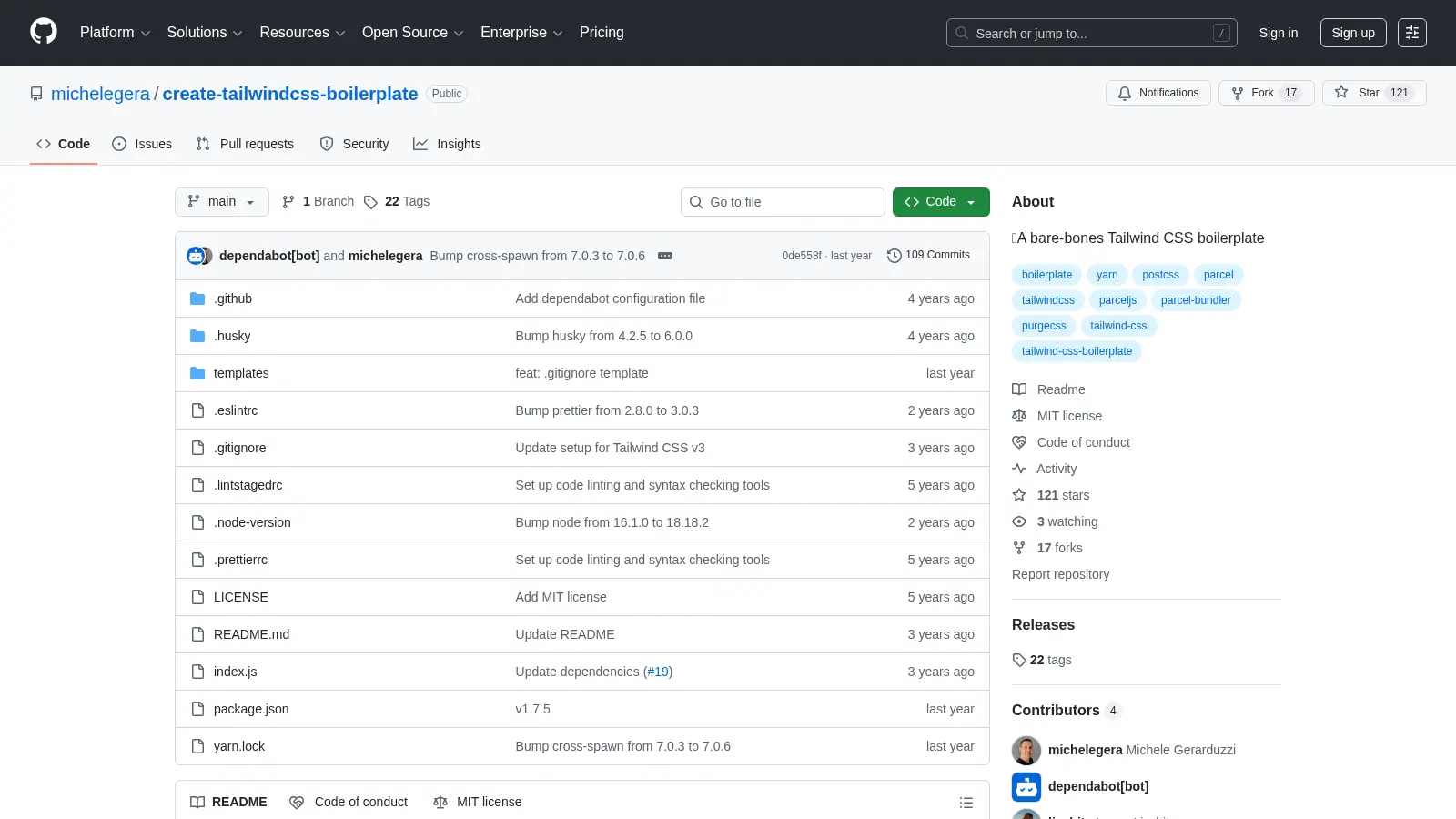Open the README tab in file viewer
The image size is (1456, 819).
click(228, 802)
